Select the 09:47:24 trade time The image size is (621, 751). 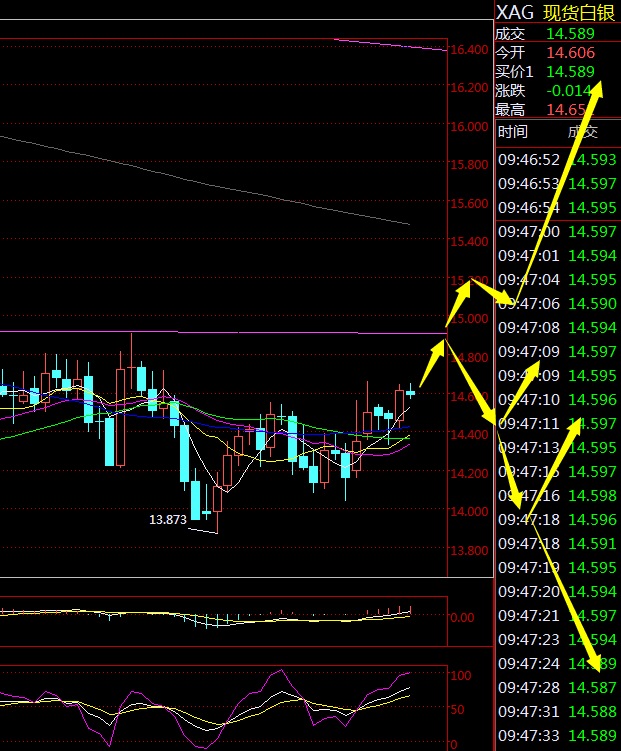[x=529, y=664]
